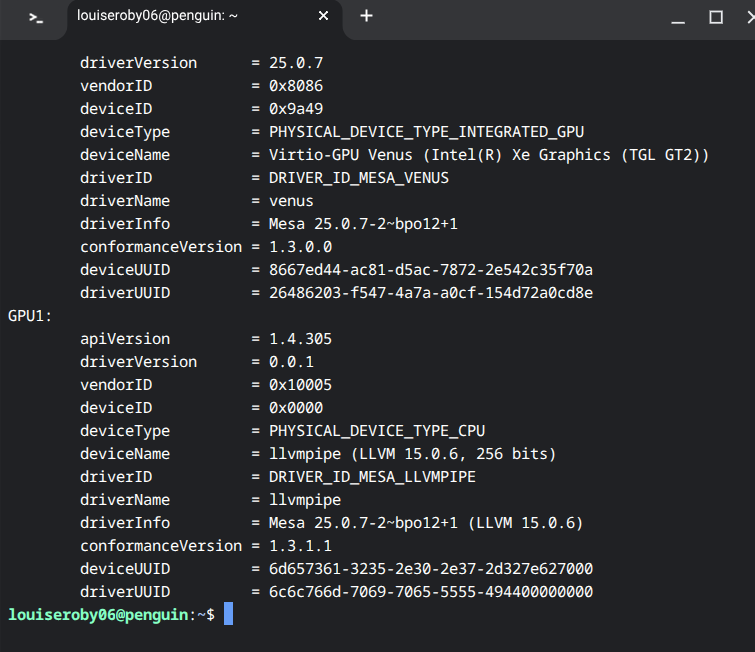Click the PHYSICAL_DEVICE_TYPE_INTEGRATED_GPU value
The image size is (755, 652).
coord(426,132)
